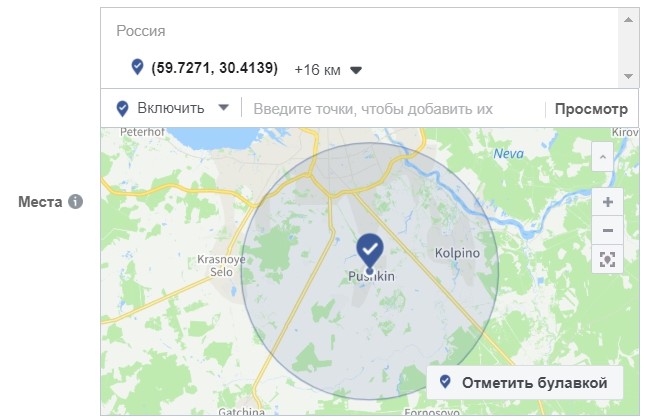Click the scrollbar down arrow in locations list
The height and width of the screenshot is (420, 649).
click(x=628, y=76)
